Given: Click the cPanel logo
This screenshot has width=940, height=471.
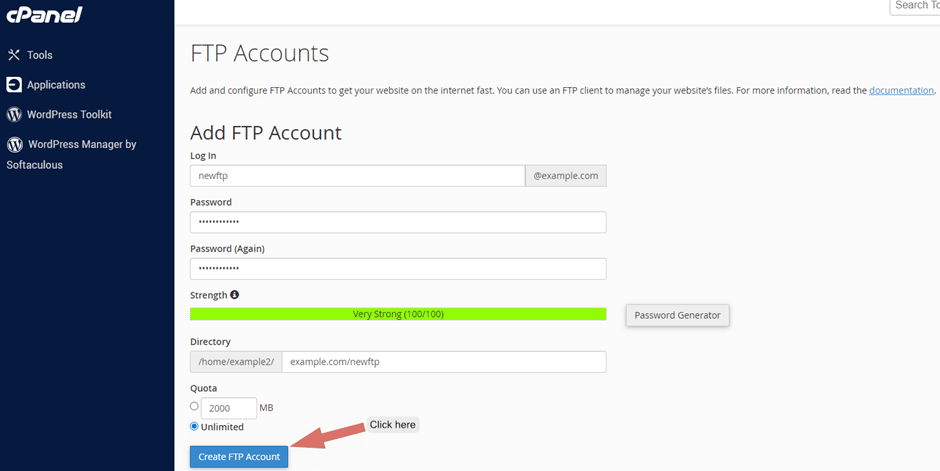Looking at the screenshot, I should [x=44, y=14].
